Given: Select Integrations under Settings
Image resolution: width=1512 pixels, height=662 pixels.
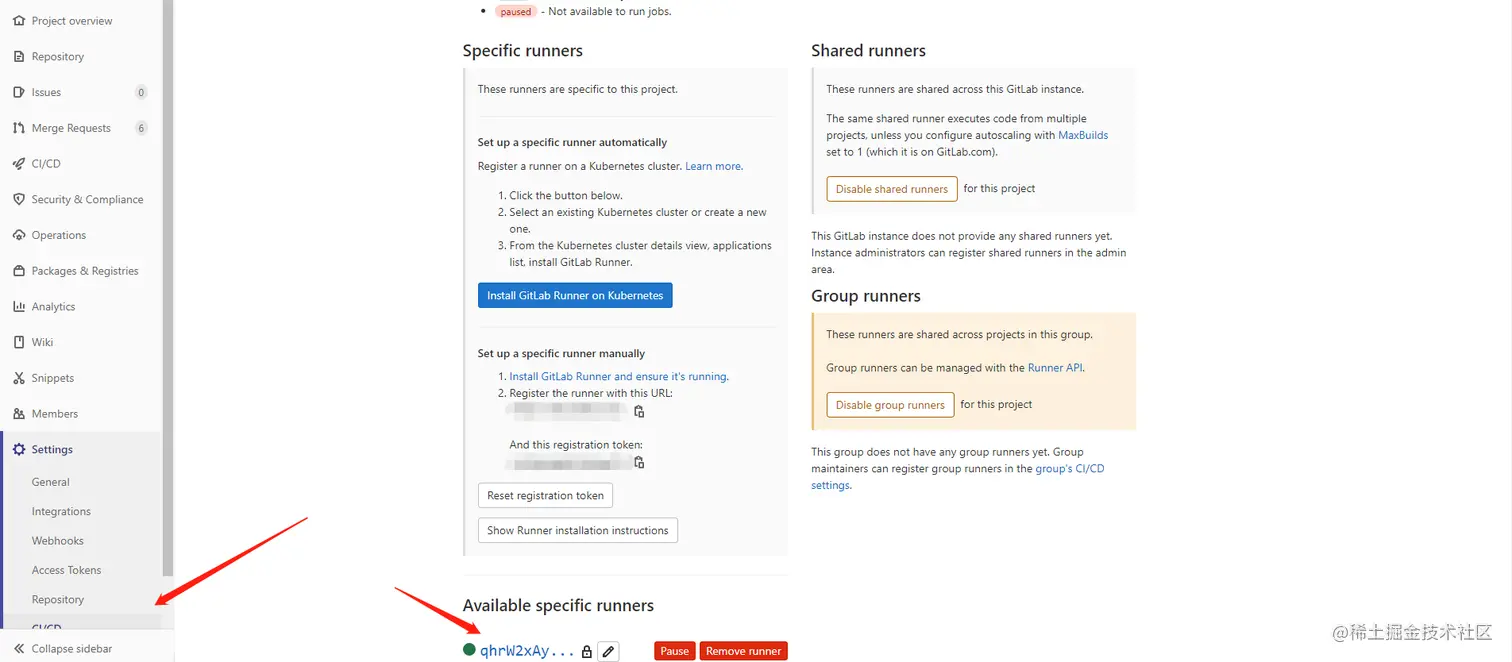Looking at the screenshot, I should (61, 511).
